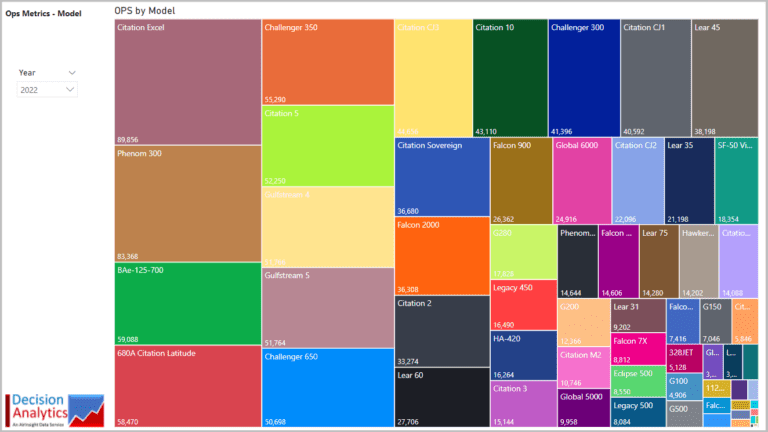This screenshot has width=768, height=432.
Task: Select the G150 gray tile
Action: [x=716, y=321]
